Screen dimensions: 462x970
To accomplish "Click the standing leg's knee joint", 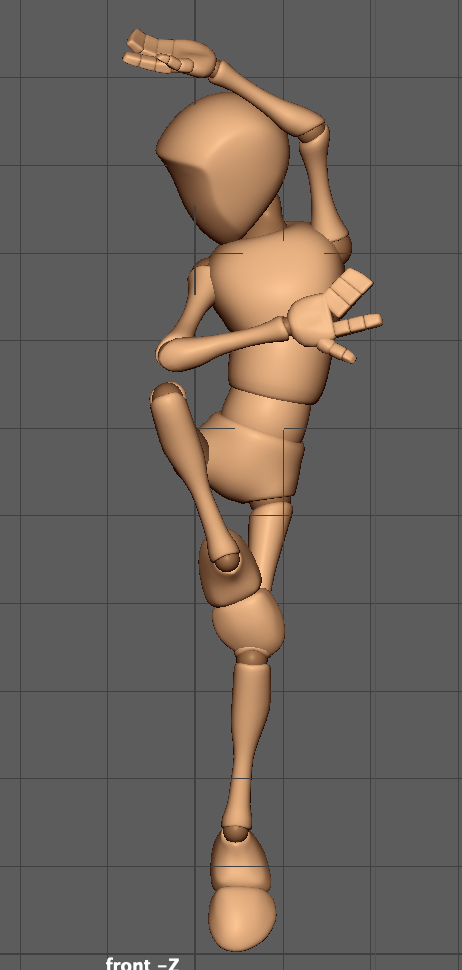I will [252, 656].
